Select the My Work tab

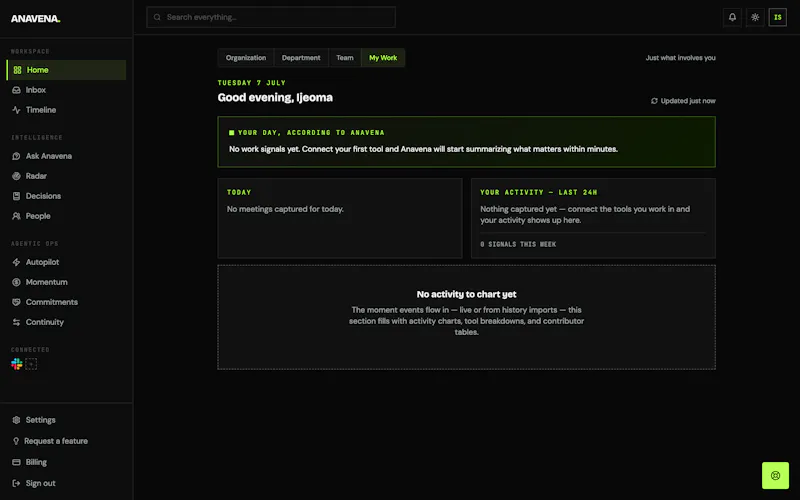383,58
